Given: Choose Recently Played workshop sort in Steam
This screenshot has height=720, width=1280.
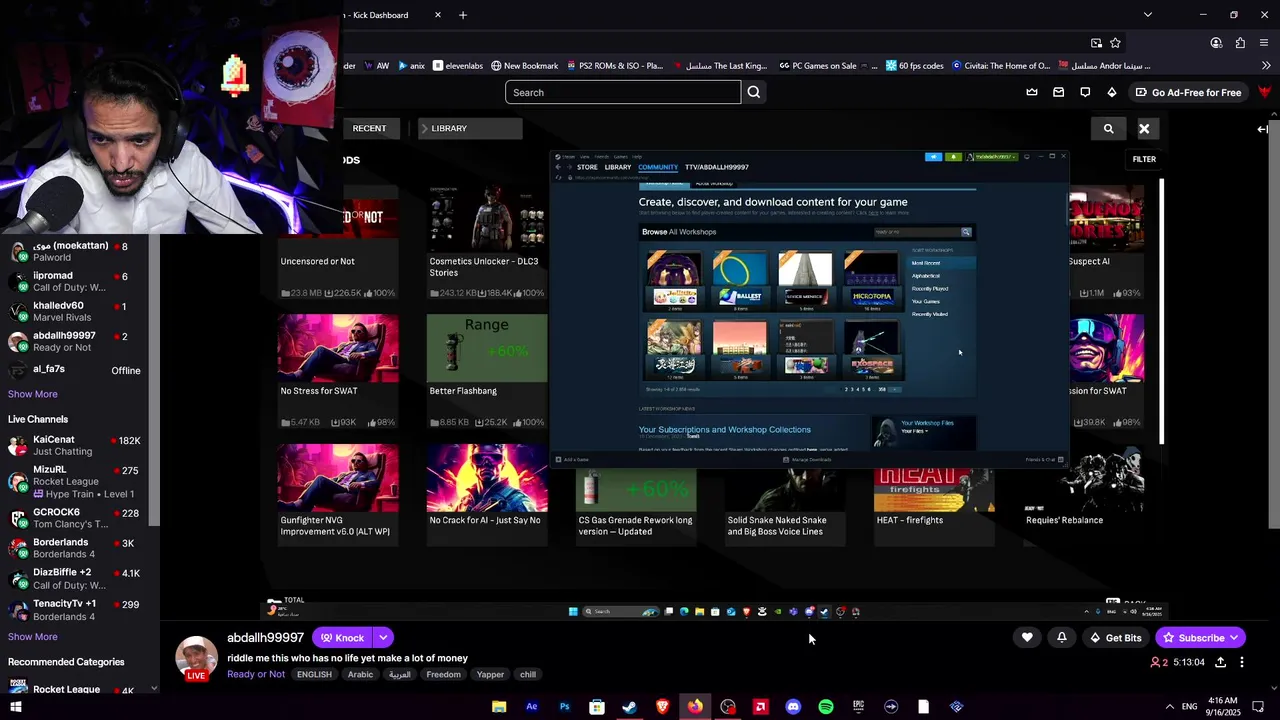Looking at the screenshot, I should (930, 289).
